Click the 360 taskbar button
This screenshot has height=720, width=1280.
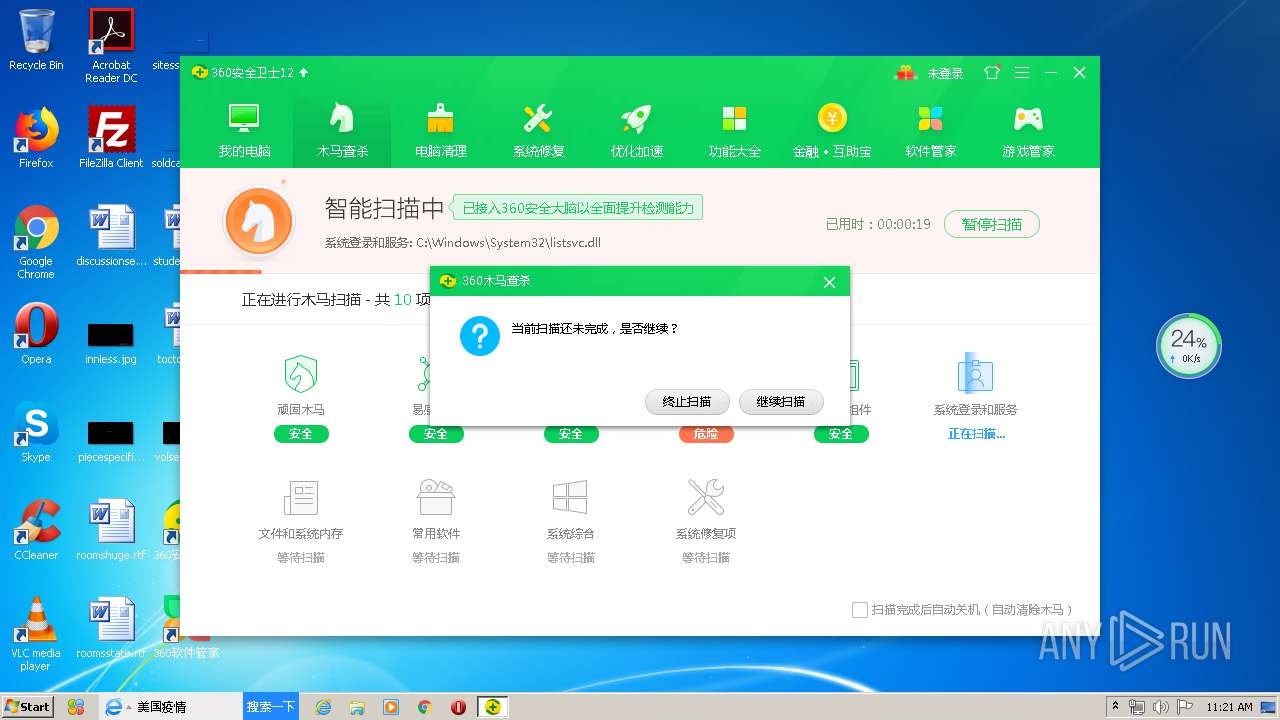492,707
